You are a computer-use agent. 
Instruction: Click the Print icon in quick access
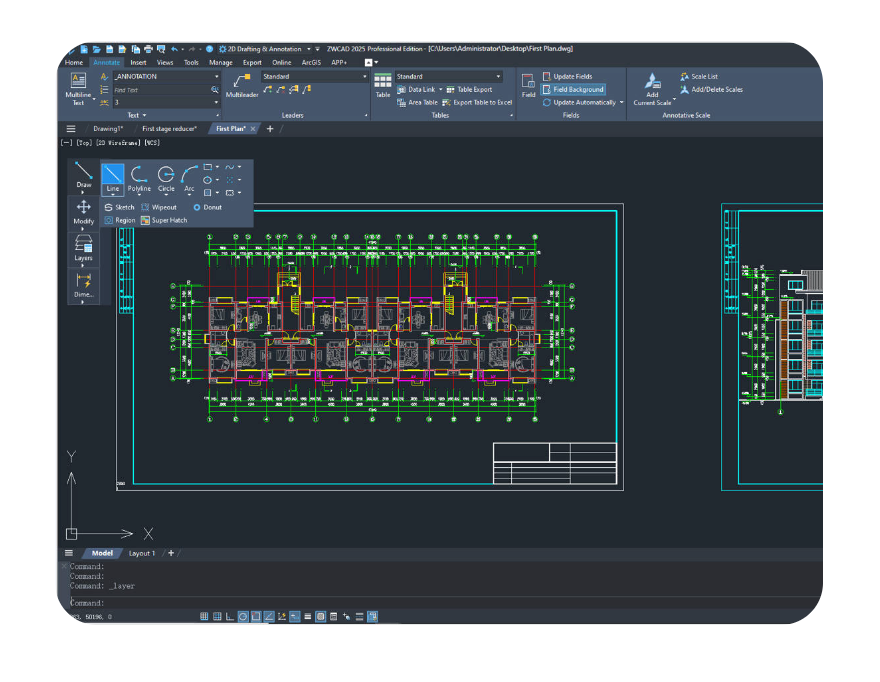click(148, 49)
